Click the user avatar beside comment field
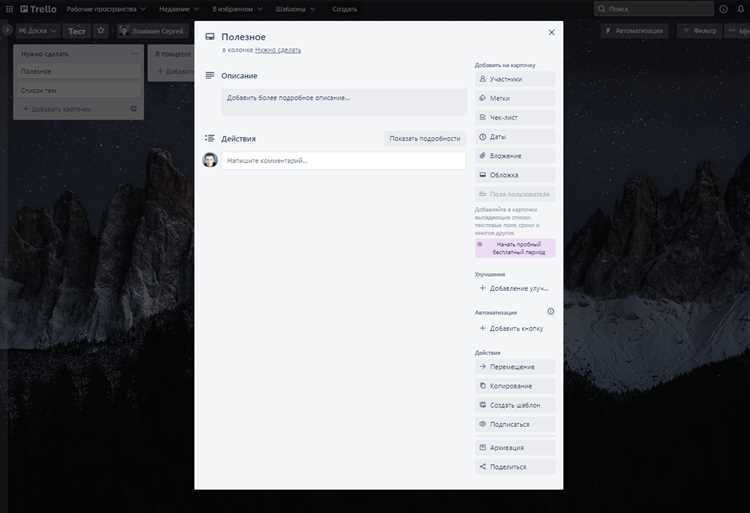This screenshot has height=513, width=750. coord(210,160)
